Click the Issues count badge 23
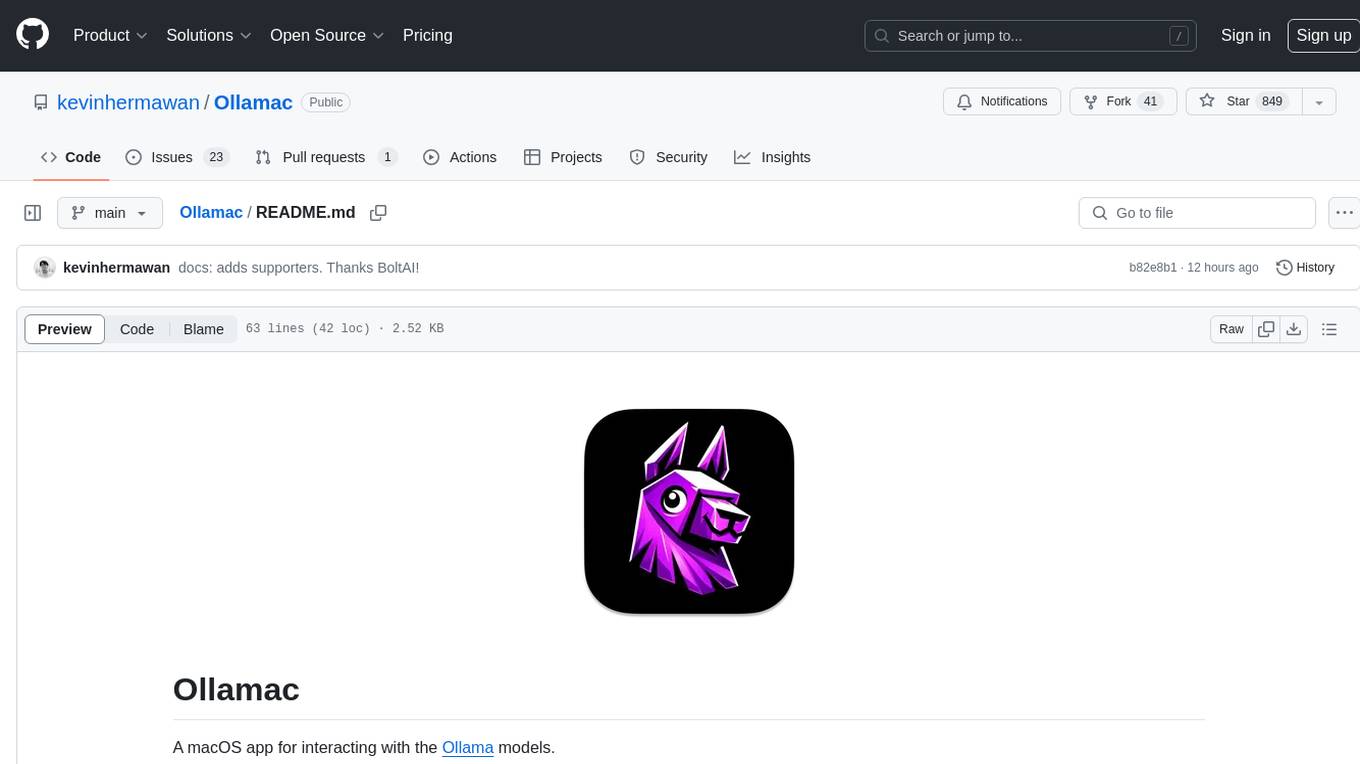The height and width of the screenshot is (764, 1360). click(x=216, y=157)
